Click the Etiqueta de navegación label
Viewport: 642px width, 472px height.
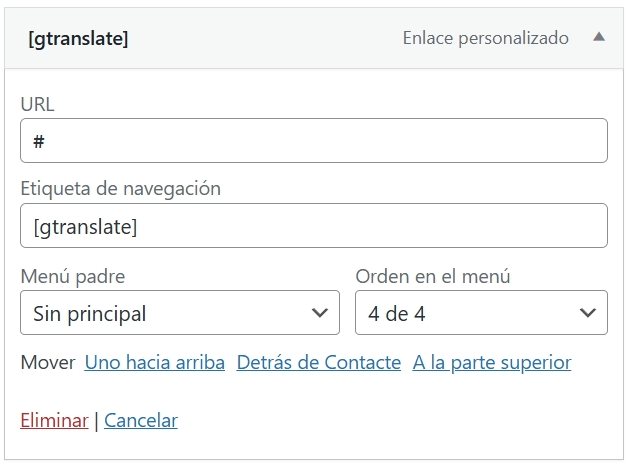coord(120,188)
